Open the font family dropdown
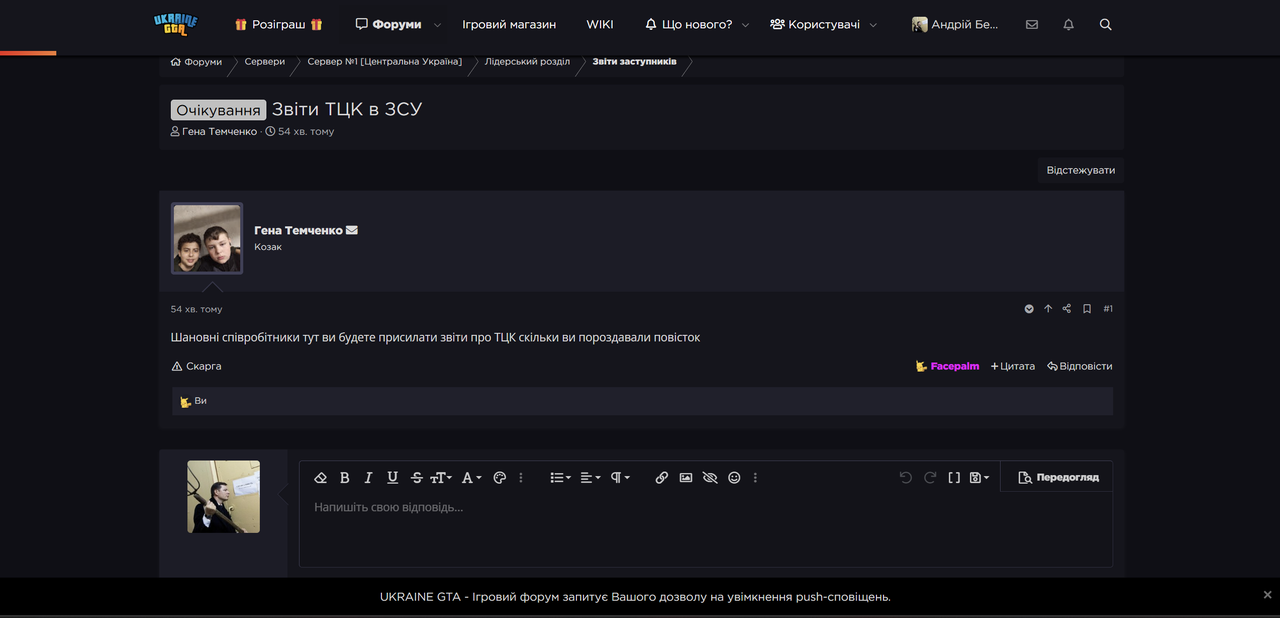This screenshot has height=618, width=1280. [x=471, y=478]
